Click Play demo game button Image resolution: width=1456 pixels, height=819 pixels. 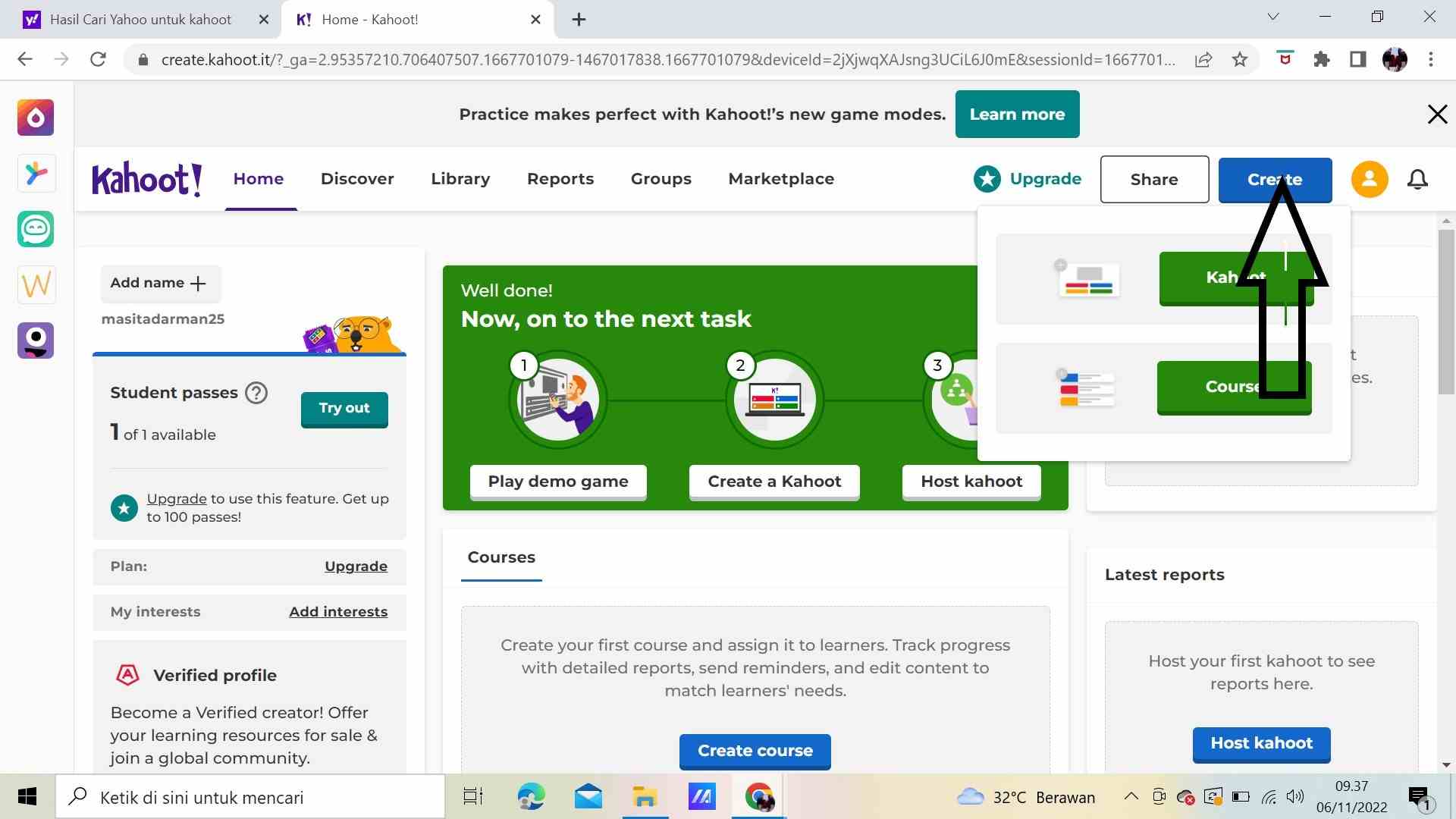[558, 482]
